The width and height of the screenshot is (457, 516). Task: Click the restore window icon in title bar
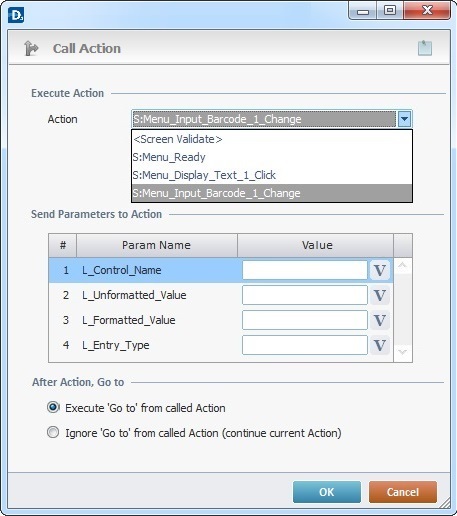[390, 11]
